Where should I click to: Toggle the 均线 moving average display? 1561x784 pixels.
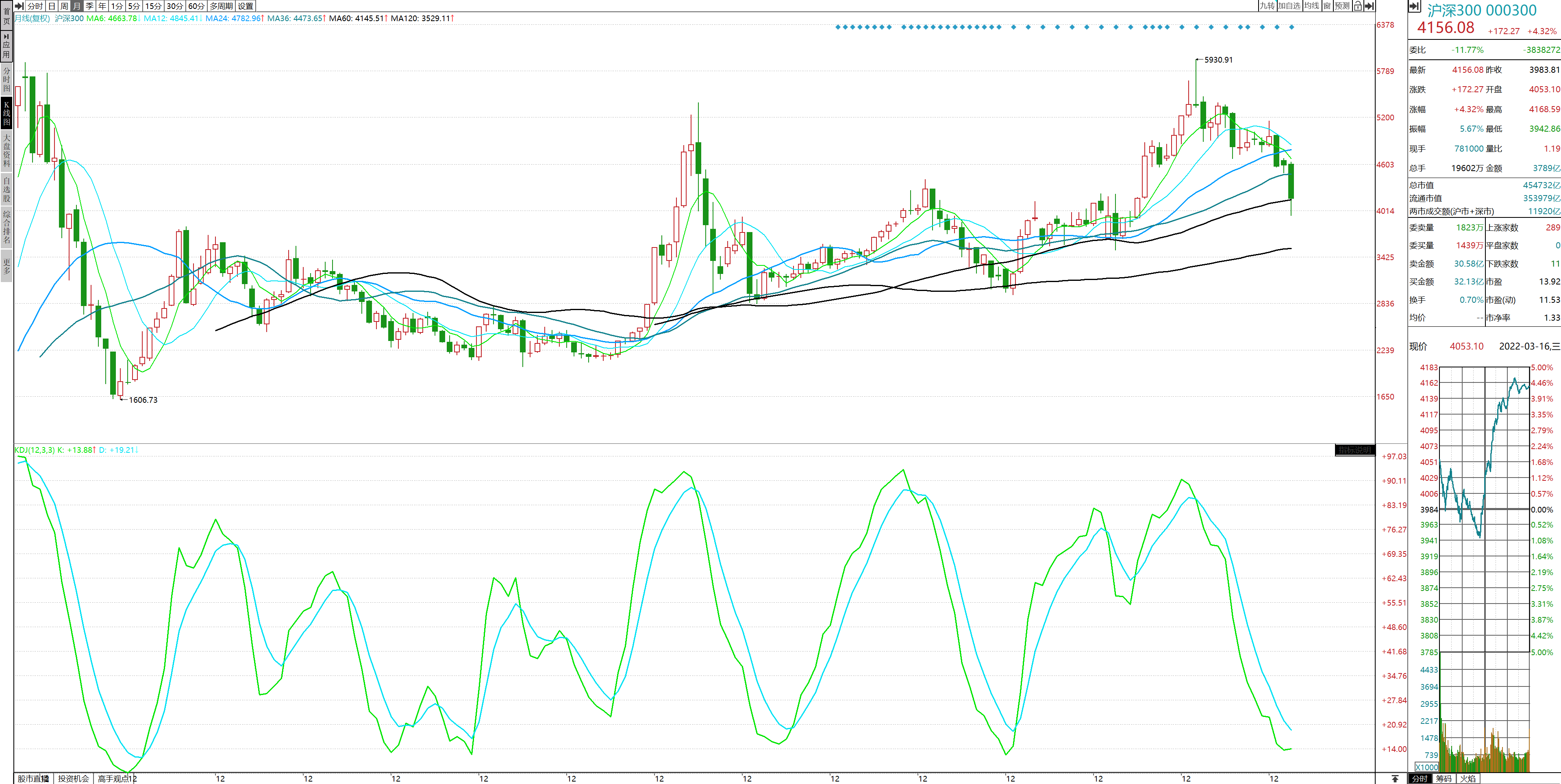pos(1311,6)
